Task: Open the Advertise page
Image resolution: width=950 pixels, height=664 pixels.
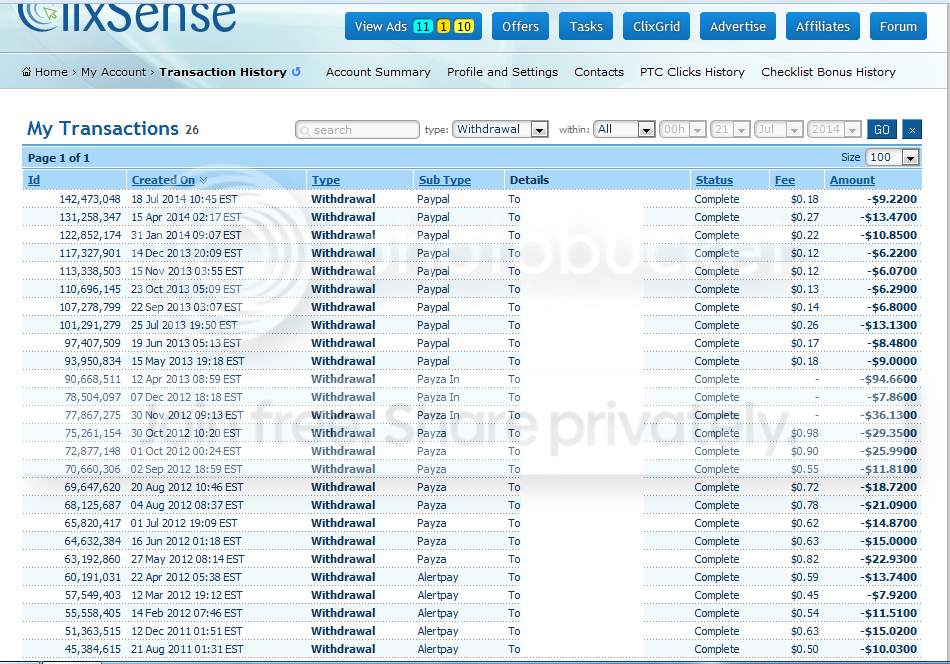Action: coord(737,26)
